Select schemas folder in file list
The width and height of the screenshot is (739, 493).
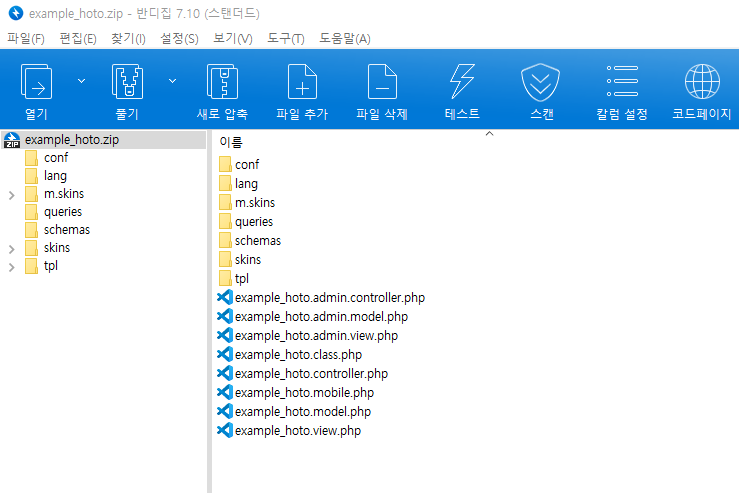(x=250, y=240)
